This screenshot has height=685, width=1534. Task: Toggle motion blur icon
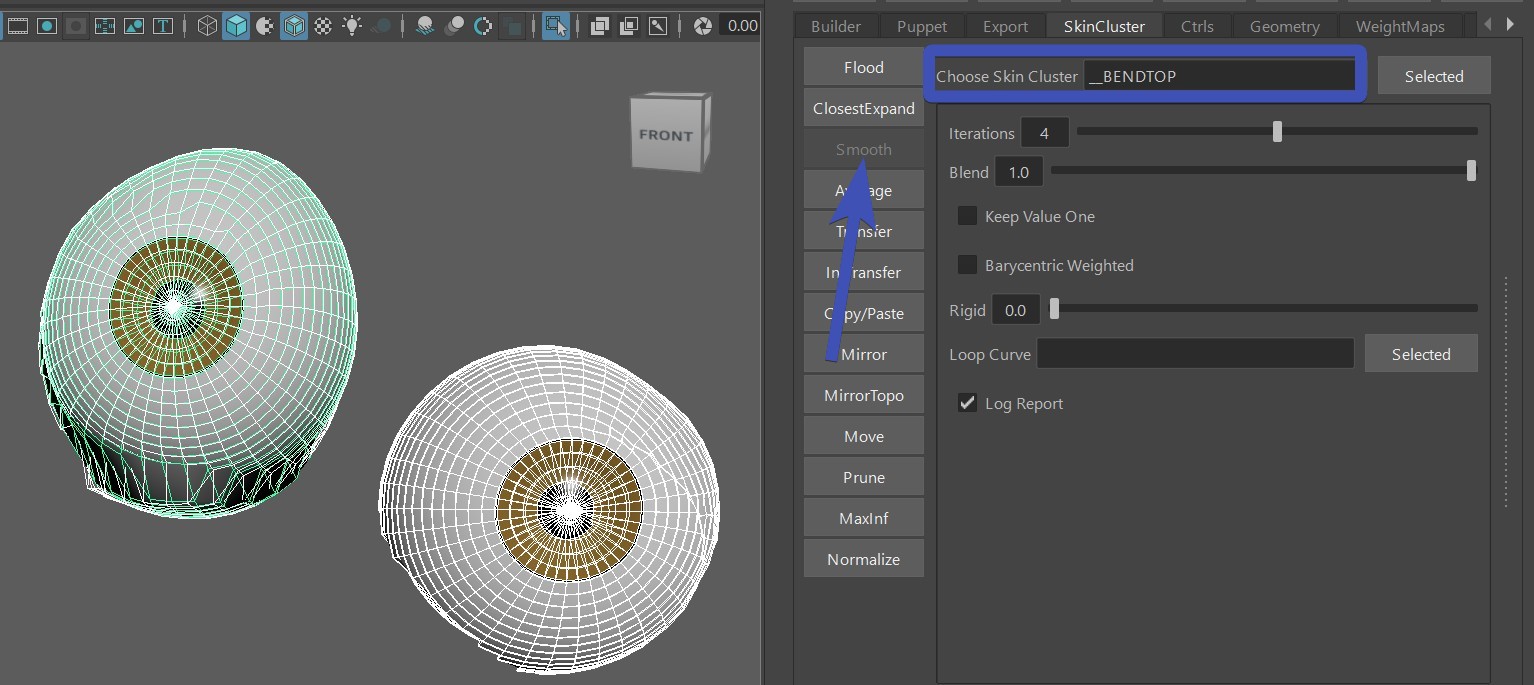[454, 26]
